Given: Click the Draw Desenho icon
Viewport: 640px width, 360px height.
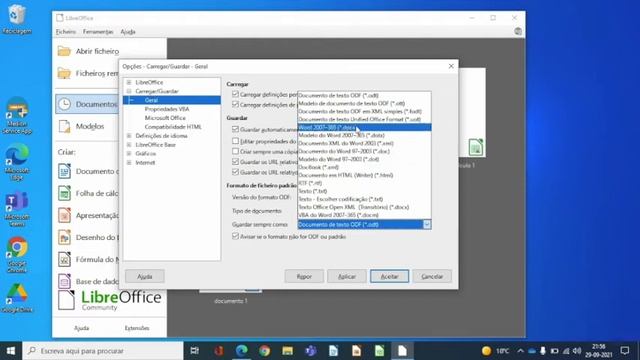Looking at the screenshot, I should 64,237.
